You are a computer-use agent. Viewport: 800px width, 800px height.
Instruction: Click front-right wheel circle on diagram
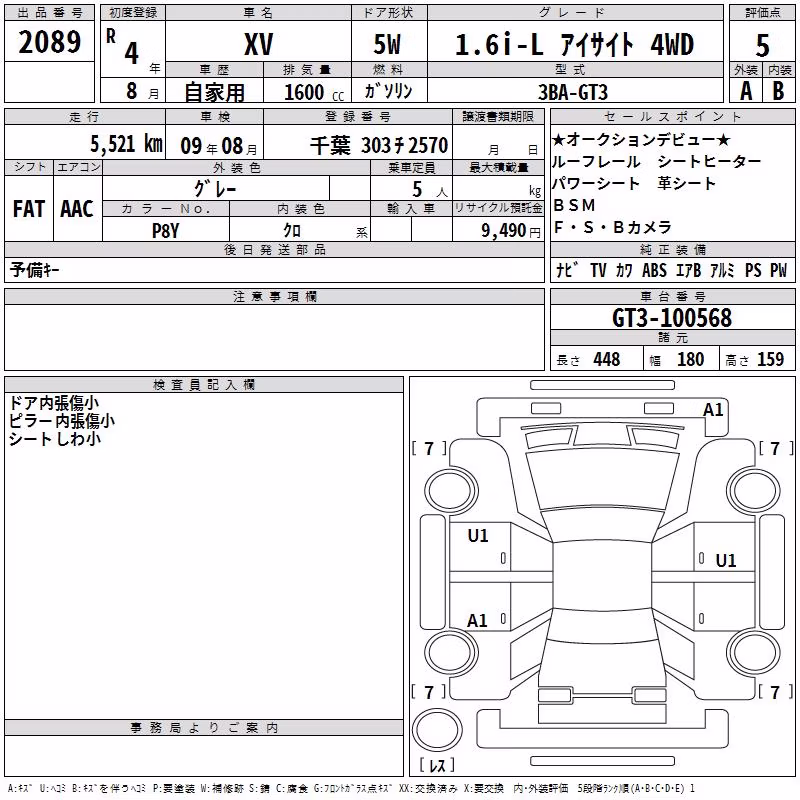coord(754,490)
